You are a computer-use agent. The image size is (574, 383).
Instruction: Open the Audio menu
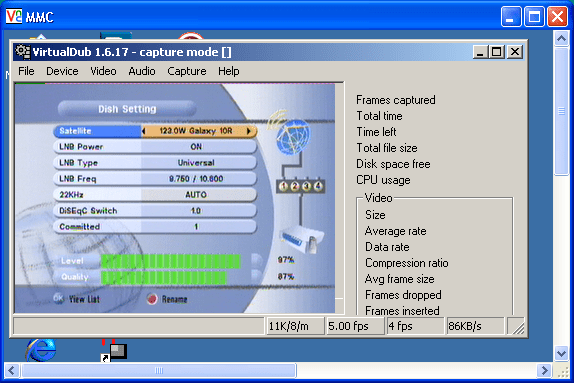click(x=142, y=71)
